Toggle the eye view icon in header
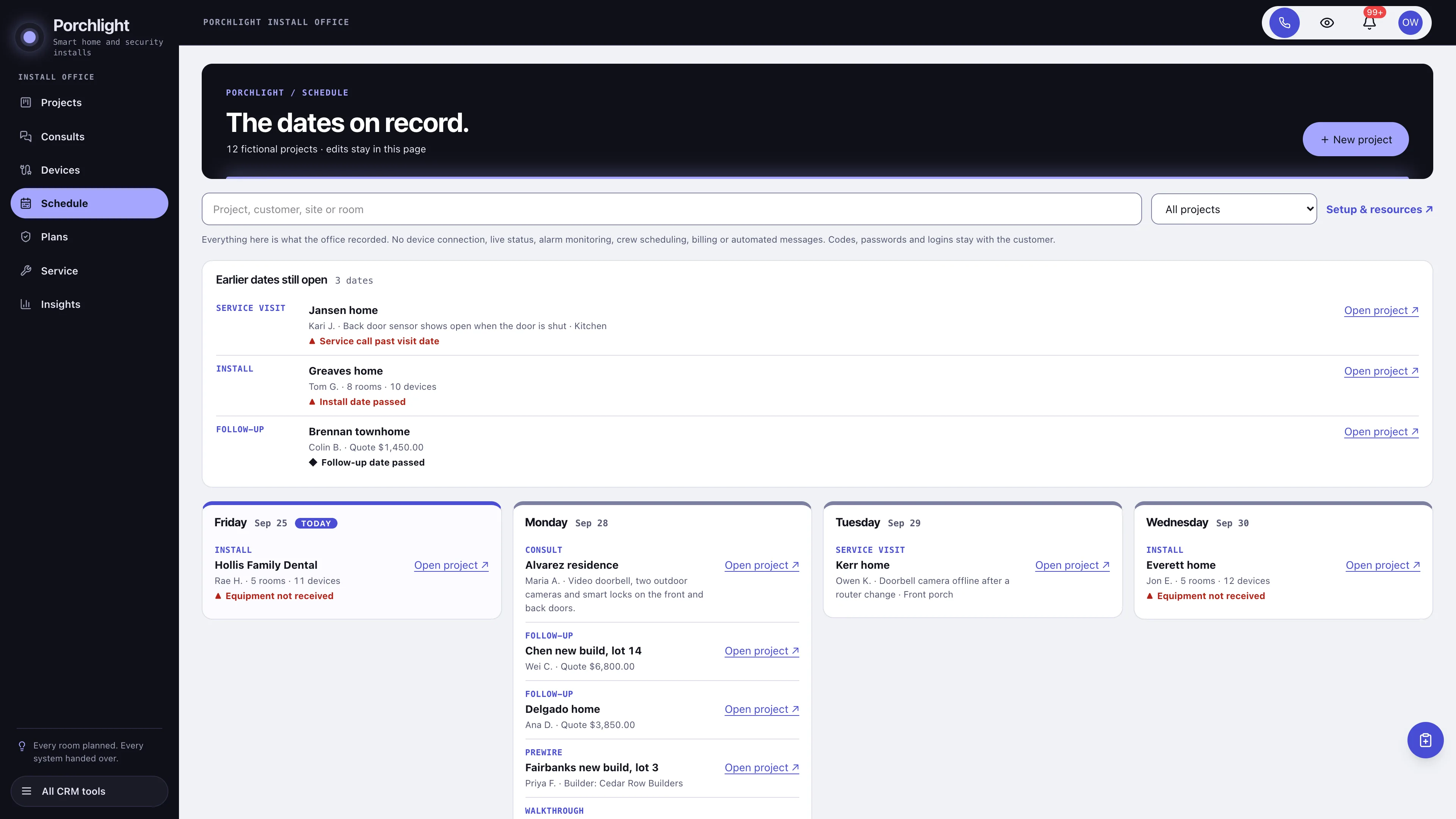The width and height of the screenshot is (1456, 819). 1327,23
